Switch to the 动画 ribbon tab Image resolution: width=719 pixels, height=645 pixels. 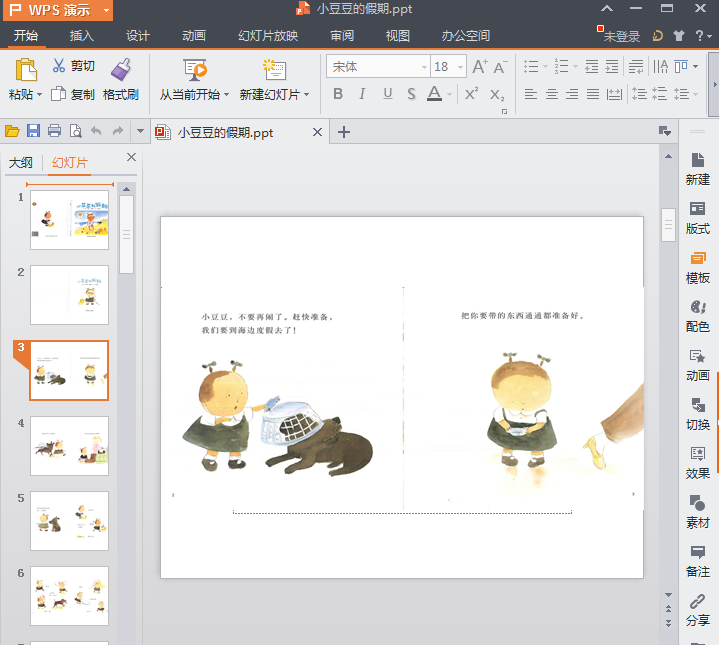tap(194, 36)
